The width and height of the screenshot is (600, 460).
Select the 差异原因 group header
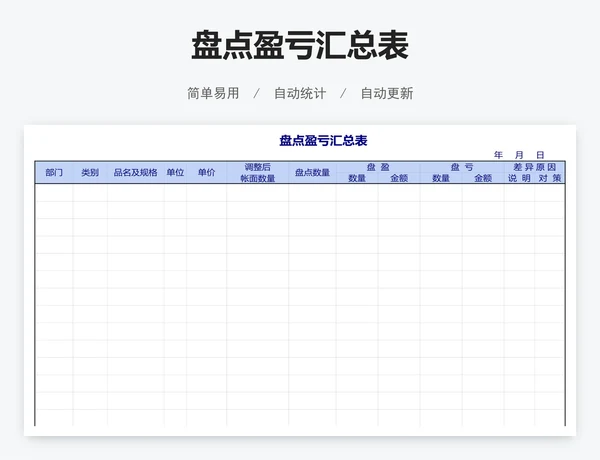point(535,167)
